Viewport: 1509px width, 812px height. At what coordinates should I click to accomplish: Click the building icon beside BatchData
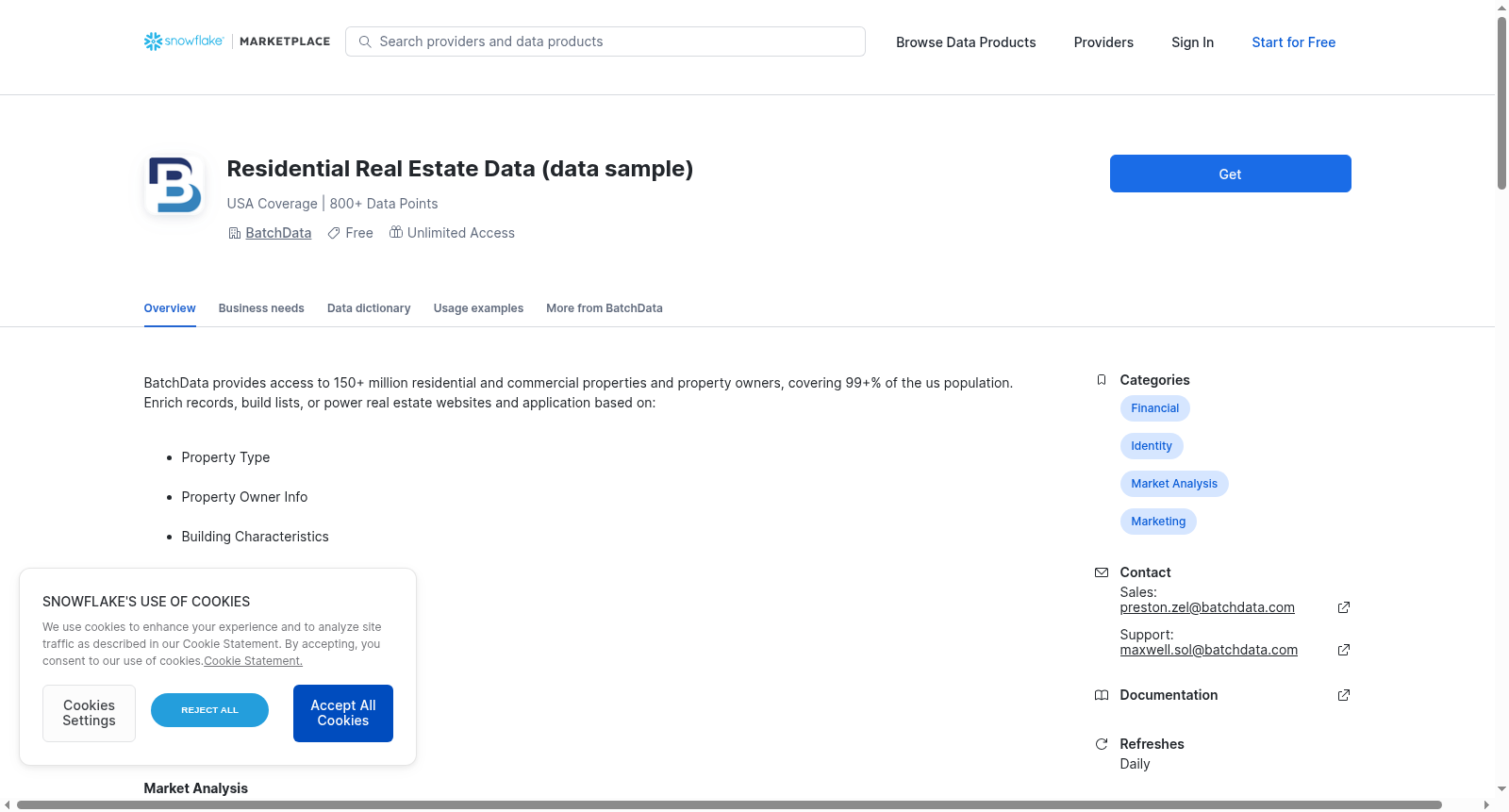click(x=235, y=233)
